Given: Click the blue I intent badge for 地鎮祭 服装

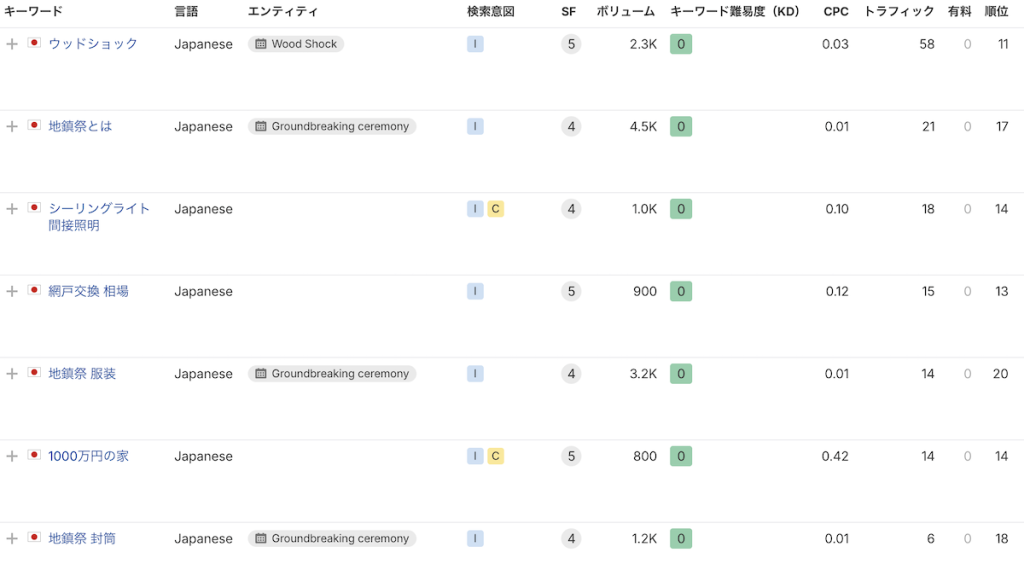Looking at the screenshot, I should tap(475, 374).
